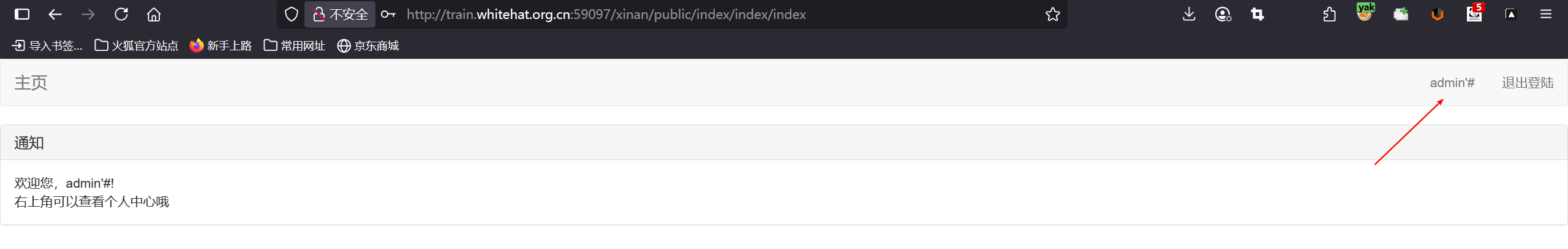Click the browser back arrow
1568x249 pixels.
55,14
